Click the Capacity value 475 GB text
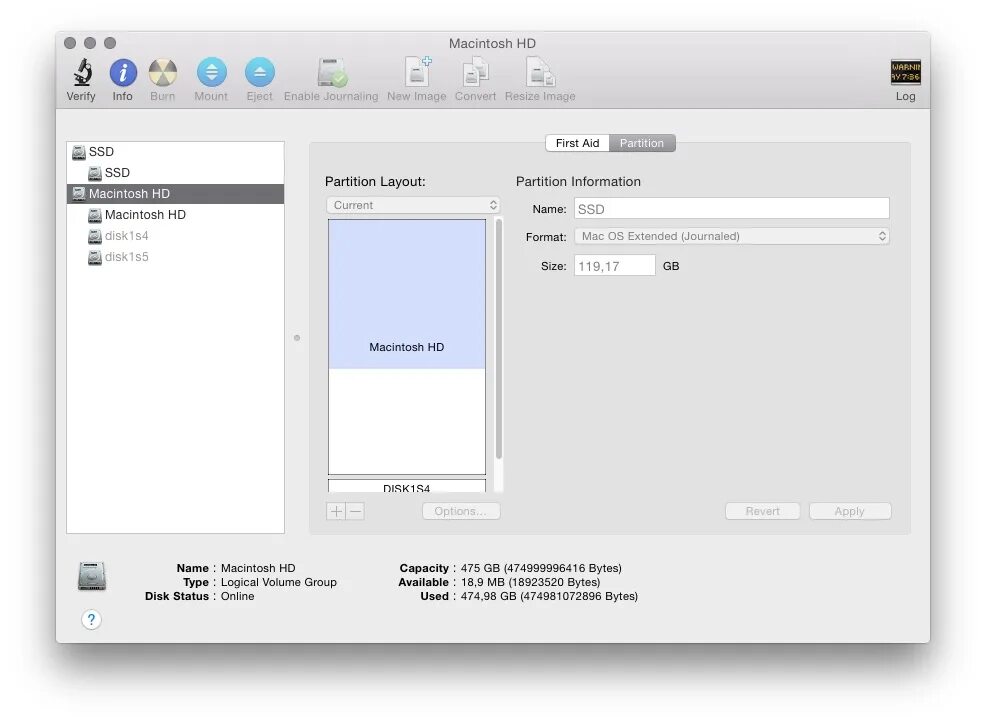This screenshot has height=723, width=986. click(541, 568)
